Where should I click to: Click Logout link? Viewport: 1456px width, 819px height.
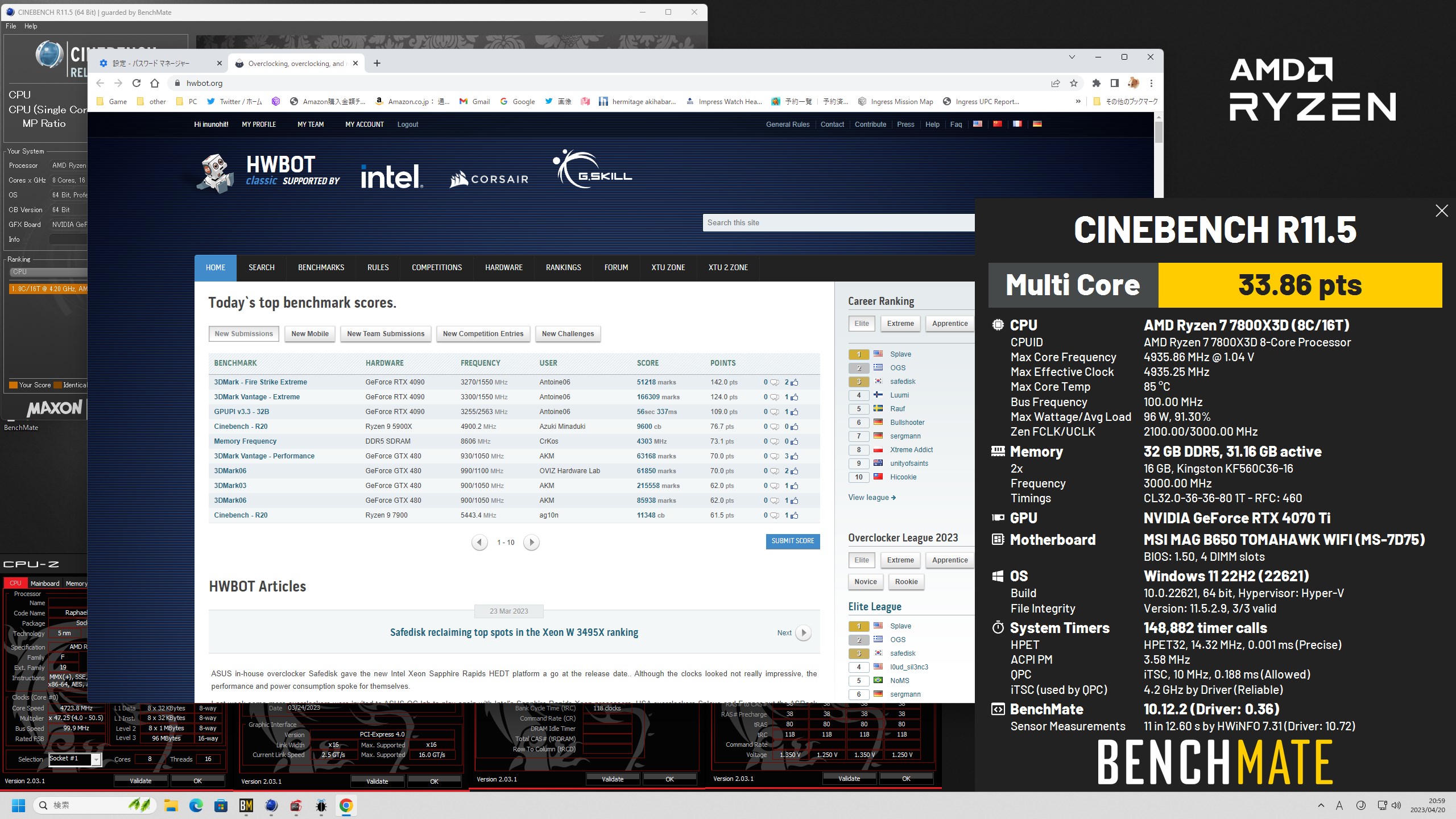(x=408, y=125)
